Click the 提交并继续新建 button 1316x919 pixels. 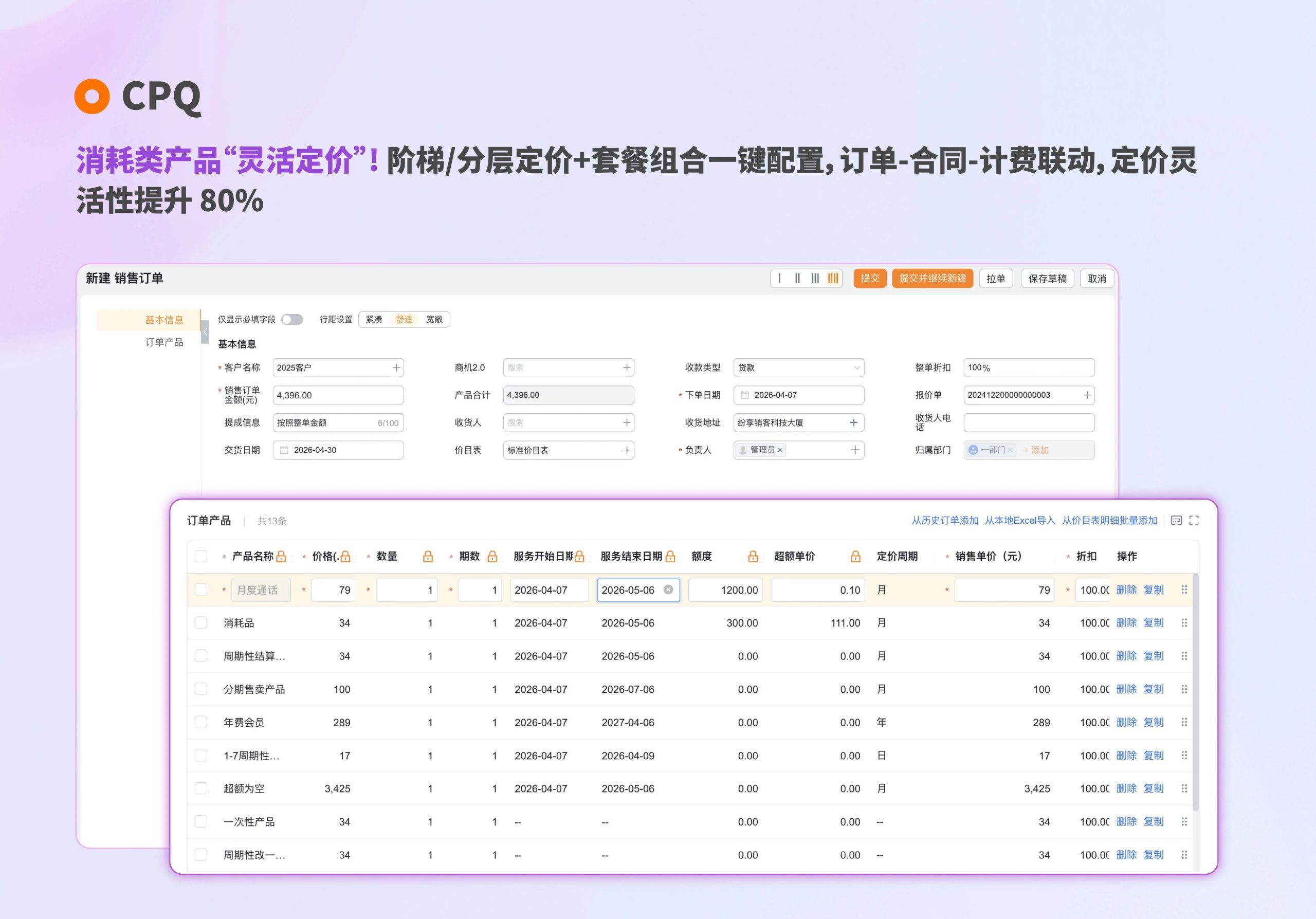932,279
